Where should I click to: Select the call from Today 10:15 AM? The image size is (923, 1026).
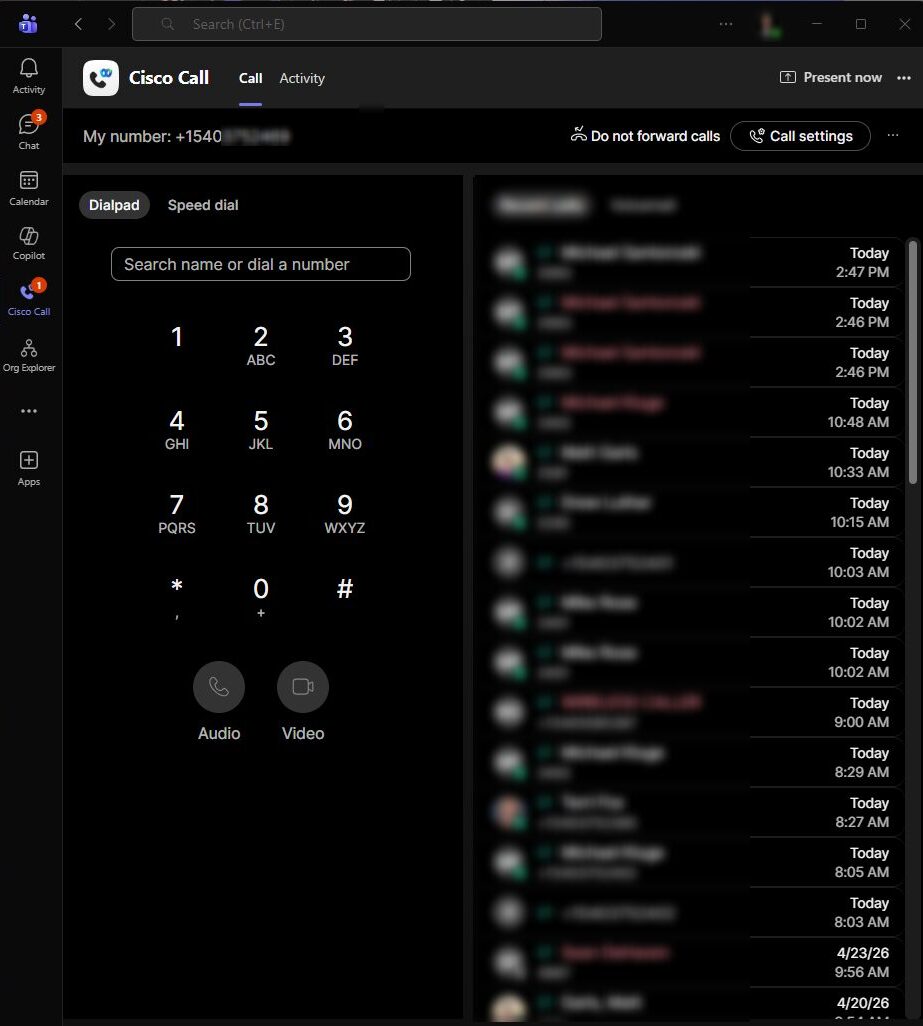pos(694,512)
